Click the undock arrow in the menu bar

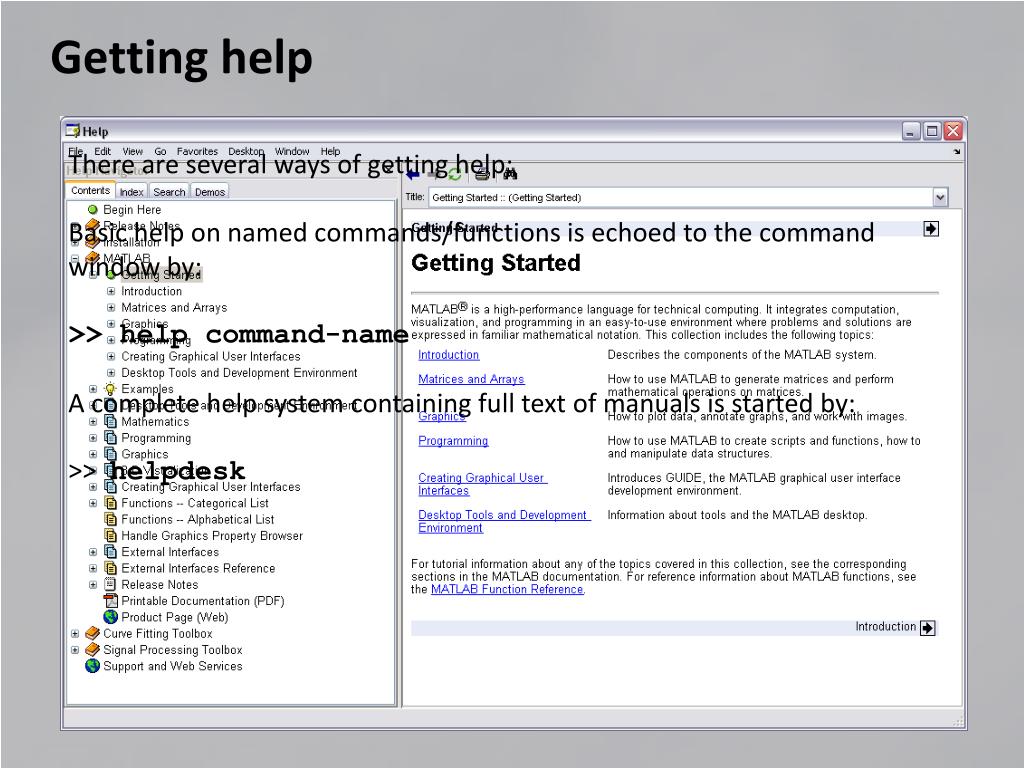coord(957,152)
